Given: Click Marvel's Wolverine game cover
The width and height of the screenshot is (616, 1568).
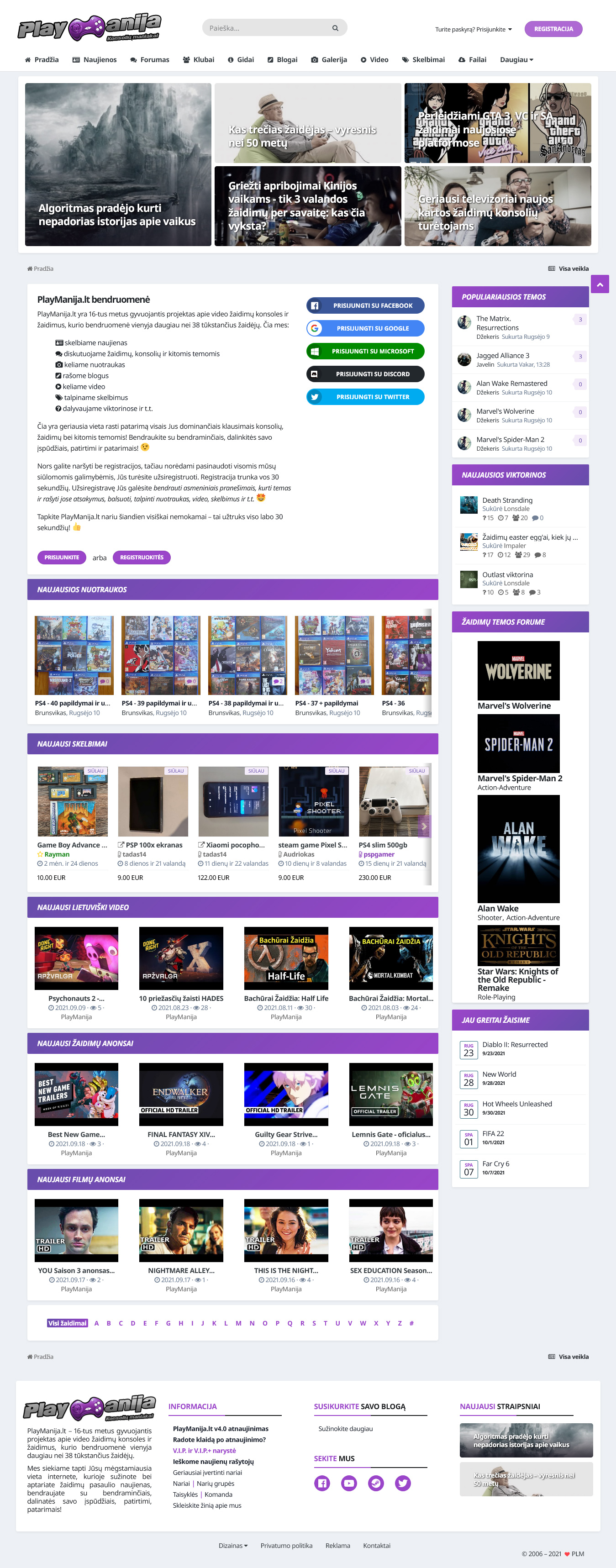Looking at the screenshot, I should (x=519, y=670).
